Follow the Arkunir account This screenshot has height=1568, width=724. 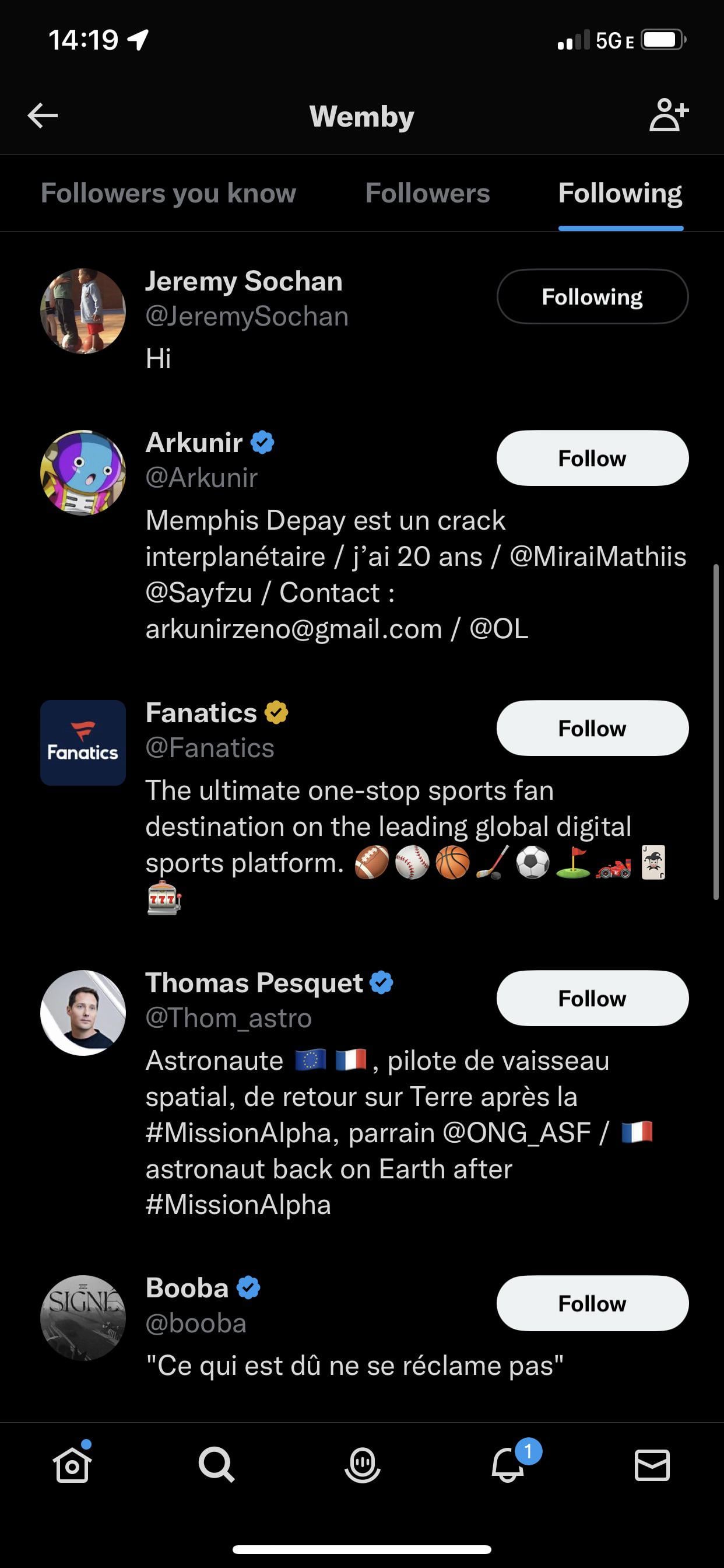tap(592, 459)
